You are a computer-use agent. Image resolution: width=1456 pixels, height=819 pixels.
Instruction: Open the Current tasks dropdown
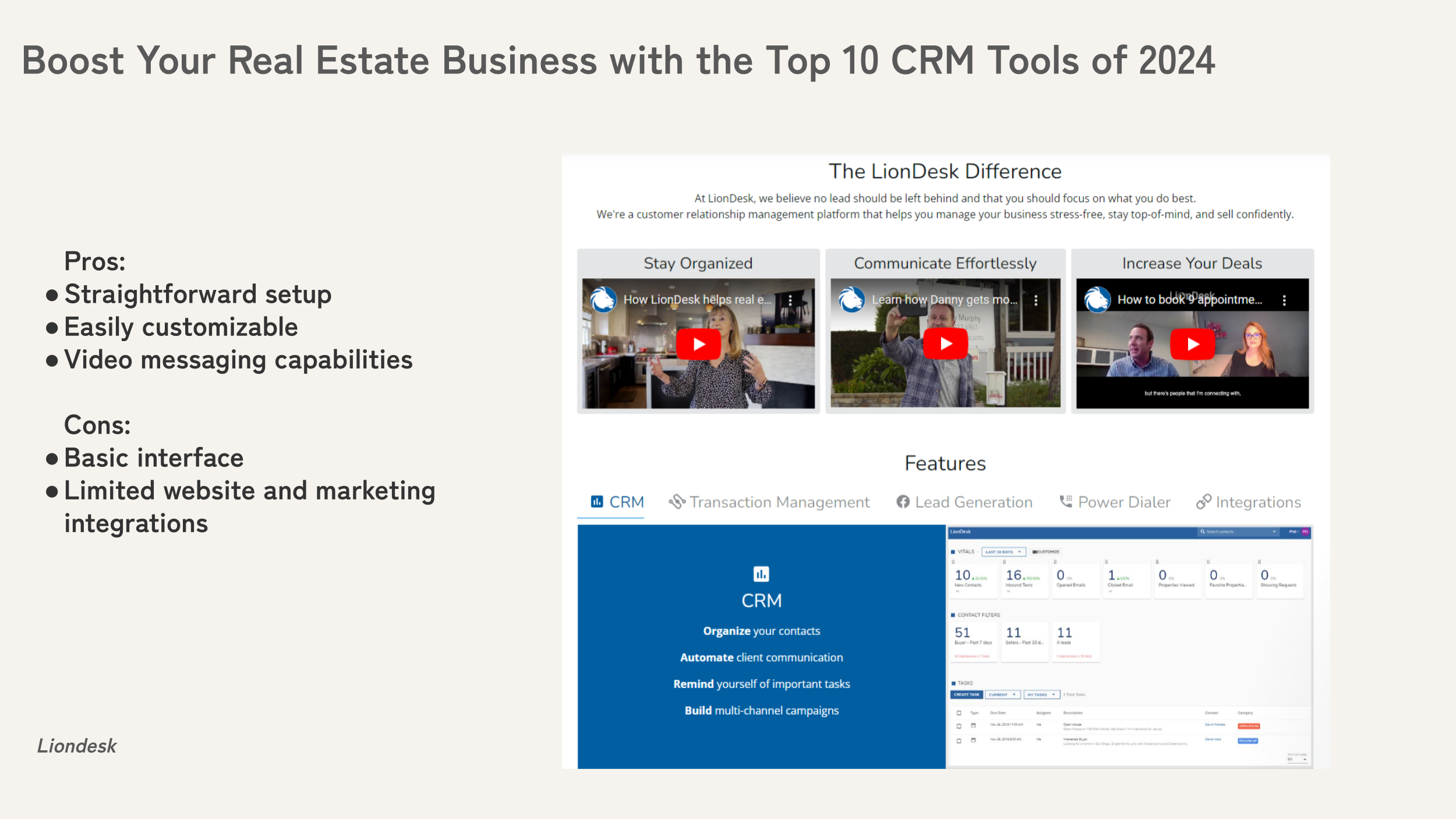[x=1002, y=694]
